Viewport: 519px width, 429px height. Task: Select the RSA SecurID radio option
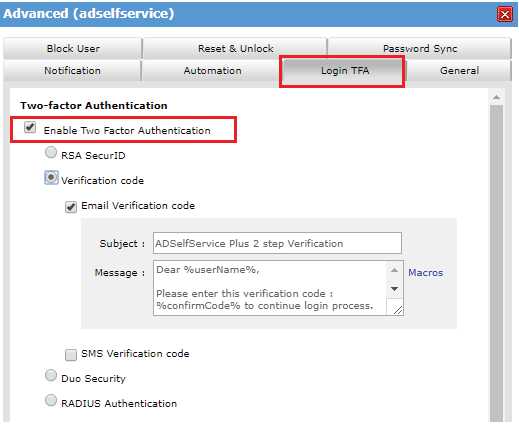coord(51,152)
